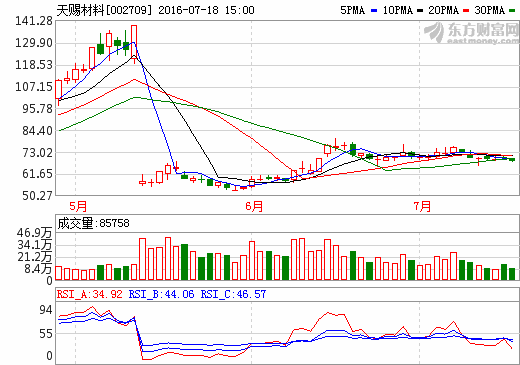Click the 7月 month label

pos(422,206)
